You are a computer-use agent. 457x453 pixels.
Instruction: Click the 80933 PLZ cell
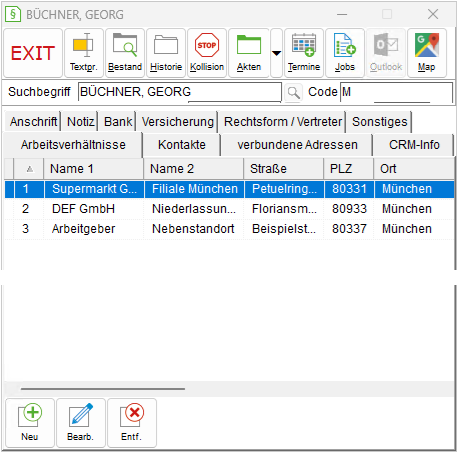pos(349,209)
